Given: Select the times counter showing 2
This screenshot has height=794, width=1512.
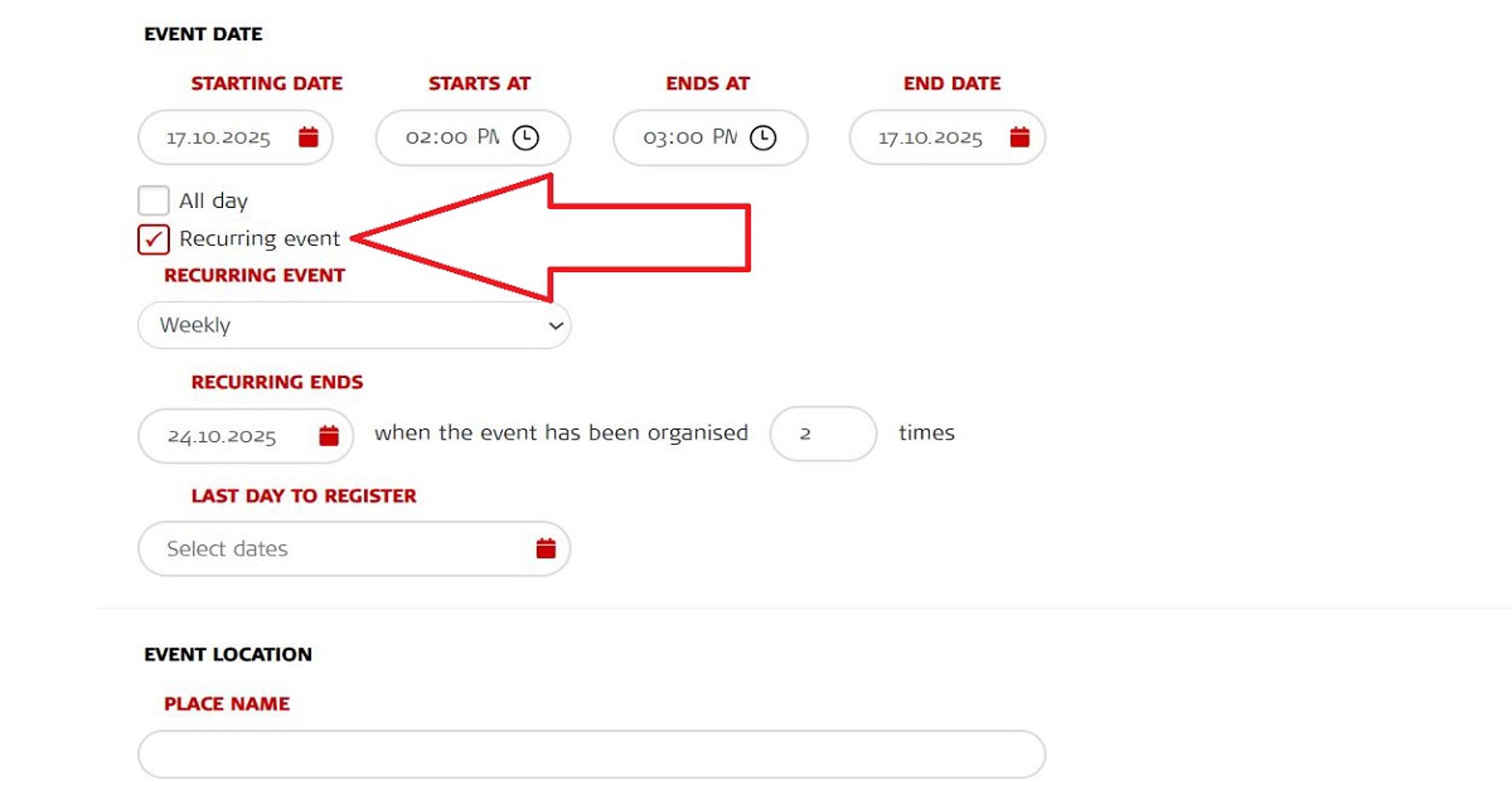Looking at the screenshot, I should coord(822,433).
